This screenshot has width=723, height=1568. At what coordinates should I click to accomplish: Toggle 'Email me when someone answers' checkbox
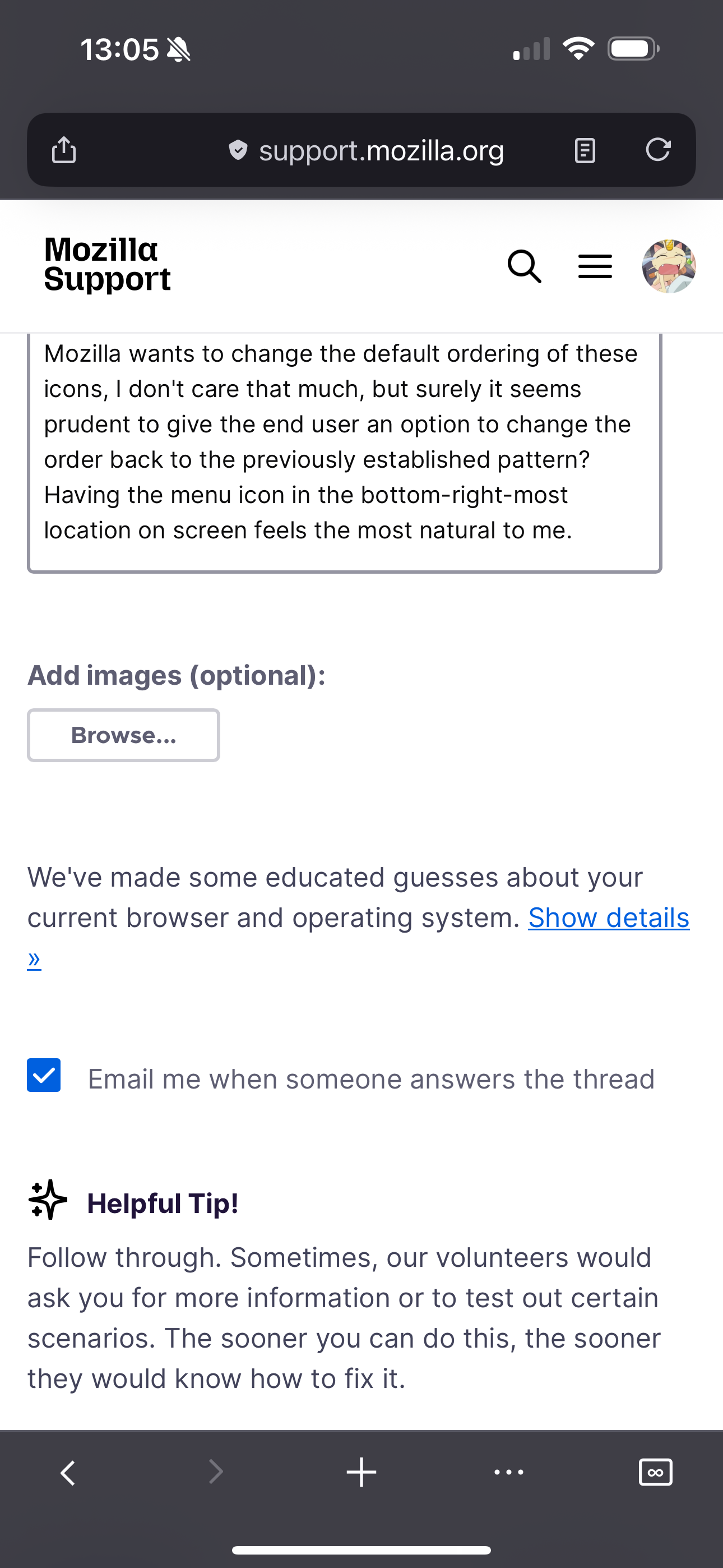tap(44, 1075)
